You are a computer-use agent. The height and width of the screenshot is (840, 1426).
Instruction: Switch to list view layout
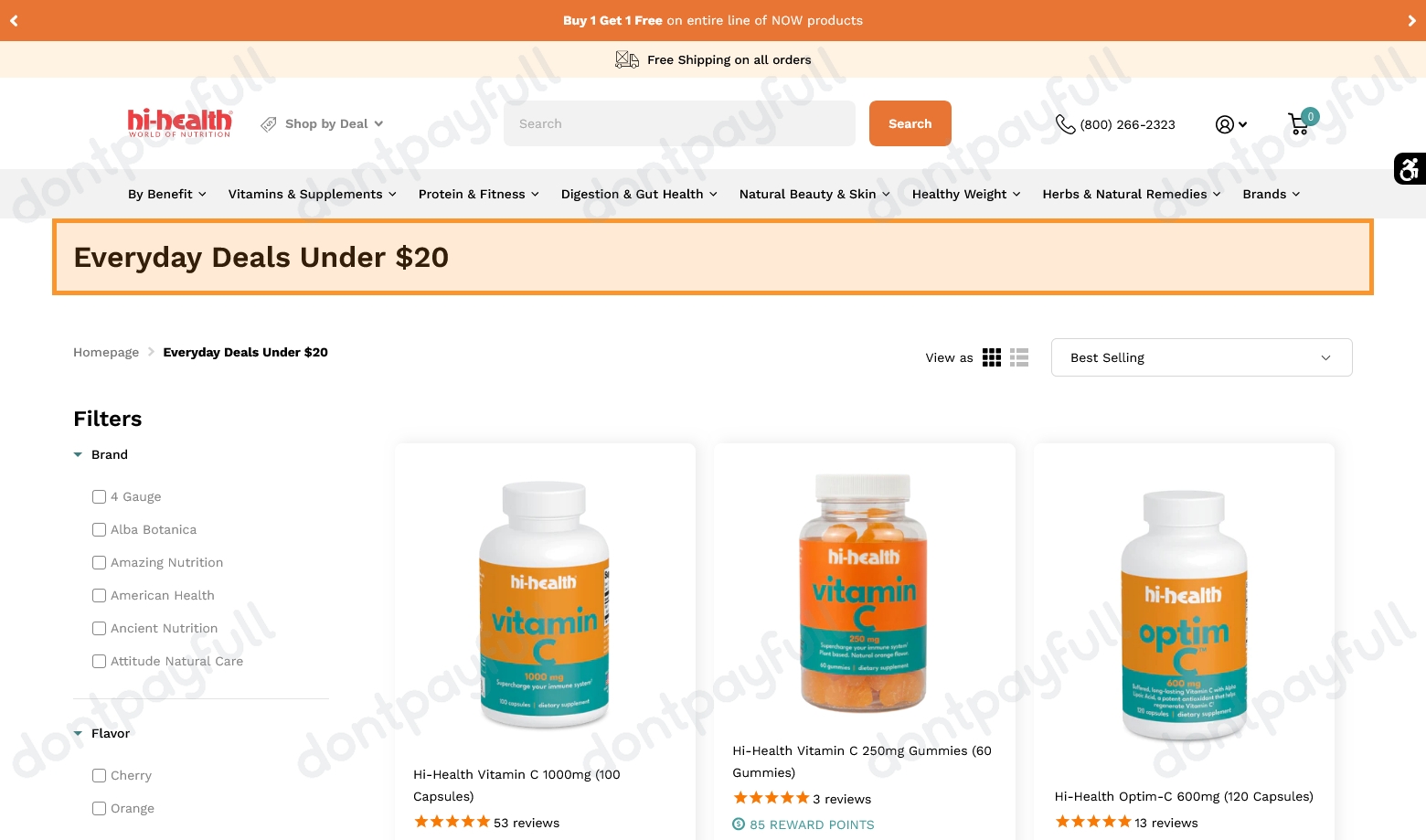tap(1019, 357)
